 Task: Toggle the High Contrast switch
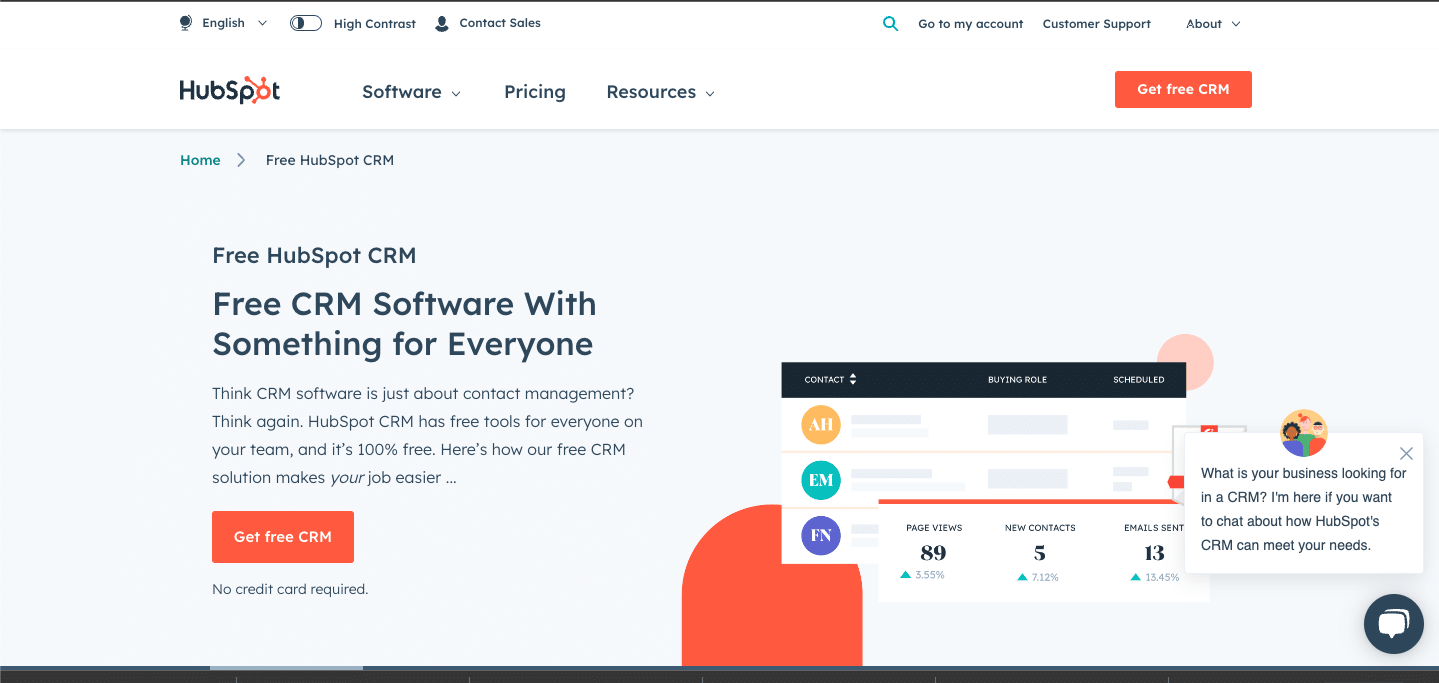[x=306, y=23]
